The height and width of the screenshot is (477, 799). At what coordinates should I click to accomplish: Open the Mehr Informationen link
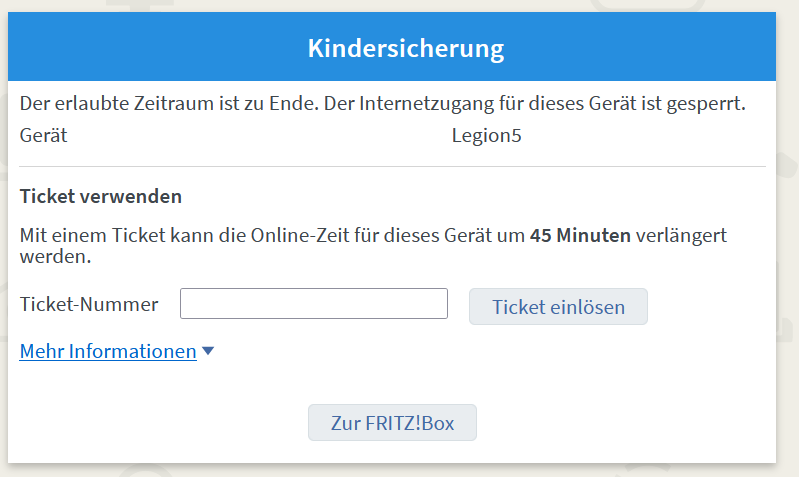click(x=108, y=351)
